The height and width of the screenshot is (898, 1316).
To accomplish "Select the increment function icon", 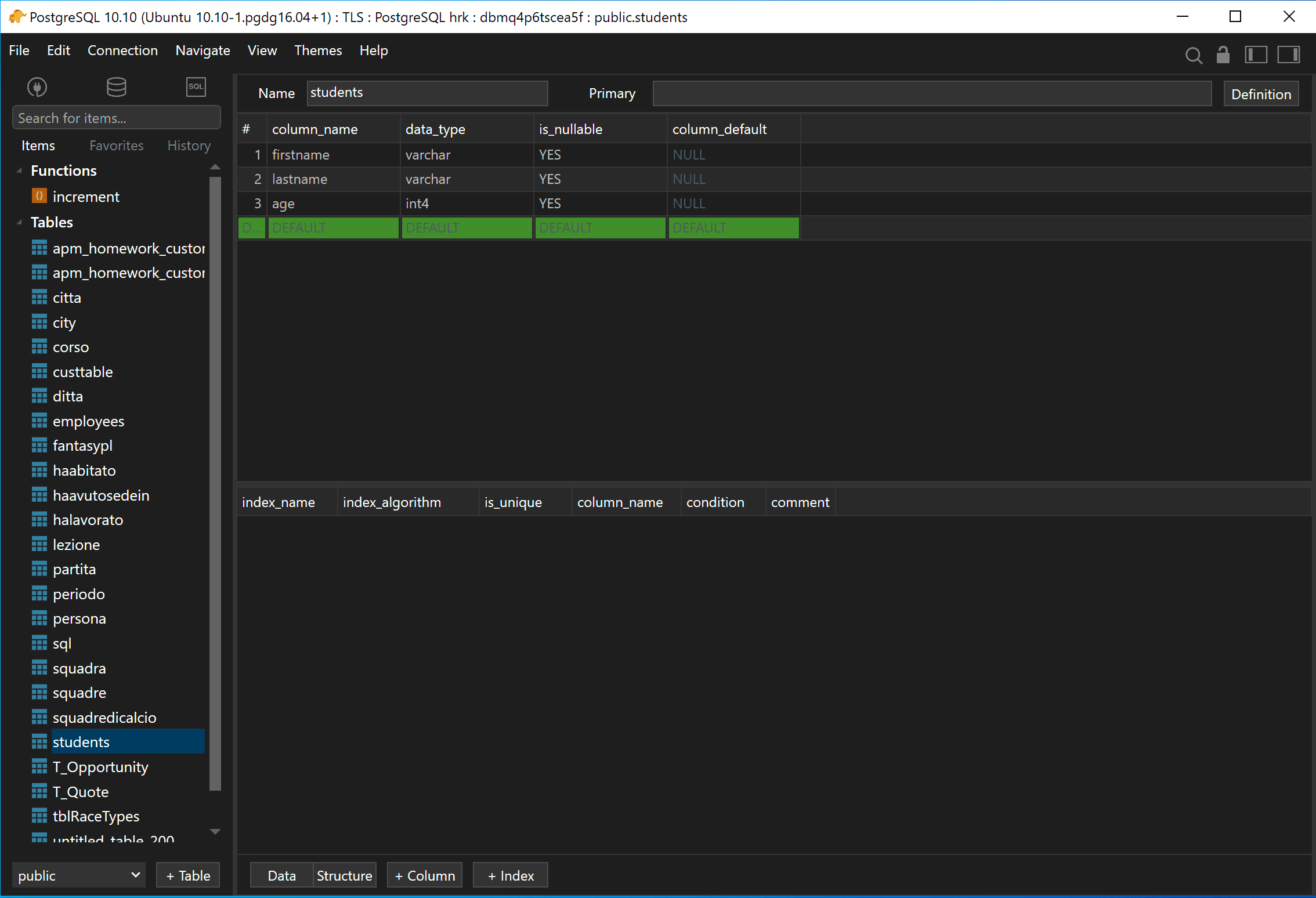I will [39, 196].
